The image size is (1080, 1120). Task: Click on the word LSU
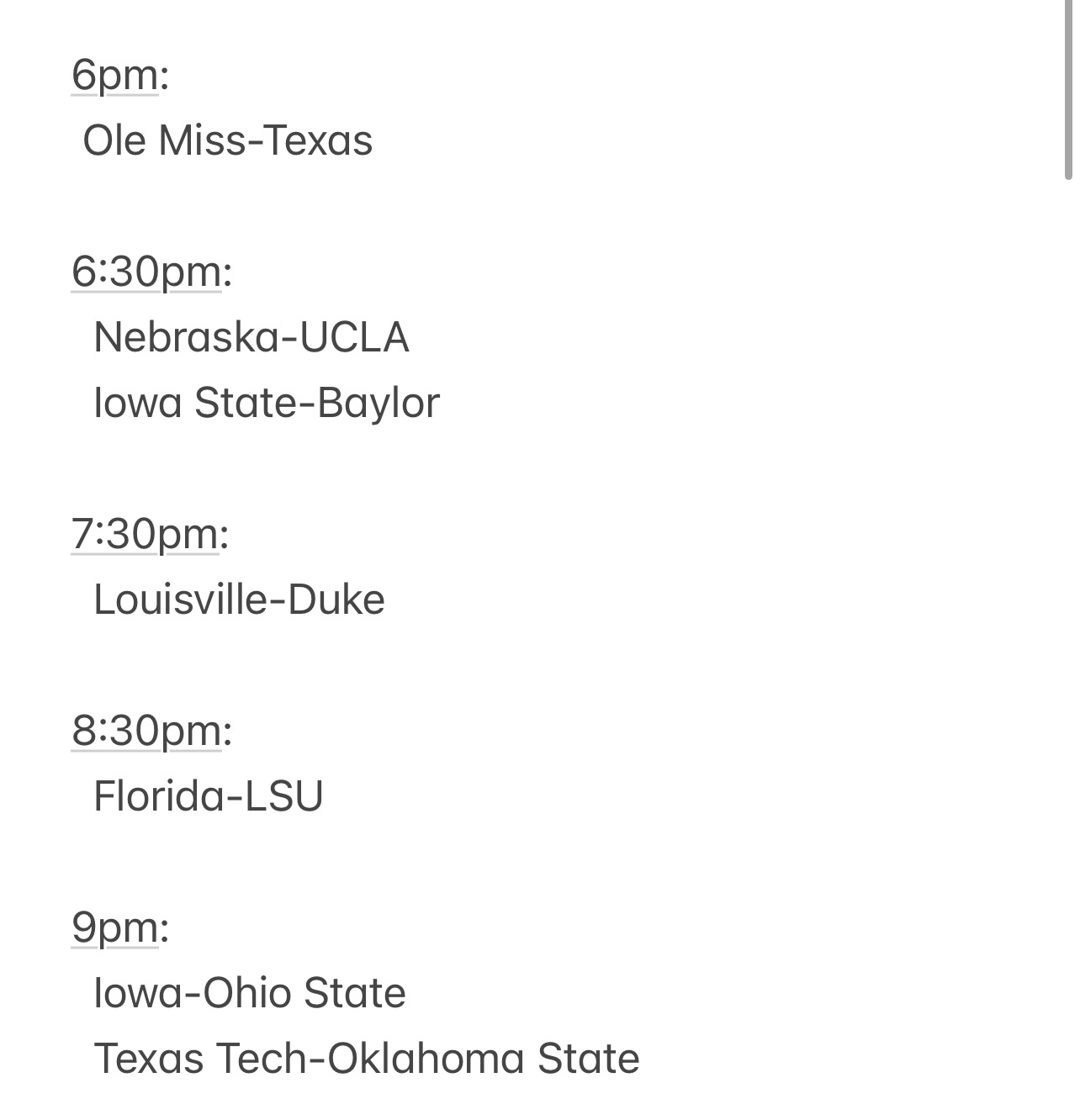283,796
